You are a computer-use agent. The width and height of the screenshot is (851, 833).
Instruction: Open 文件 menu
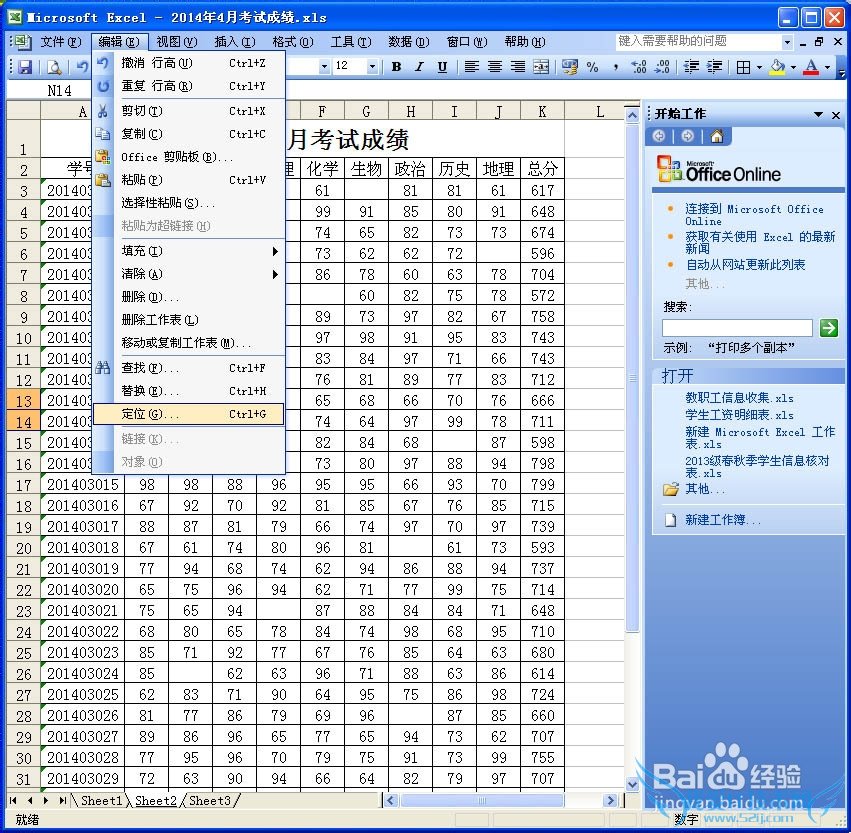[x=61, y=42]
